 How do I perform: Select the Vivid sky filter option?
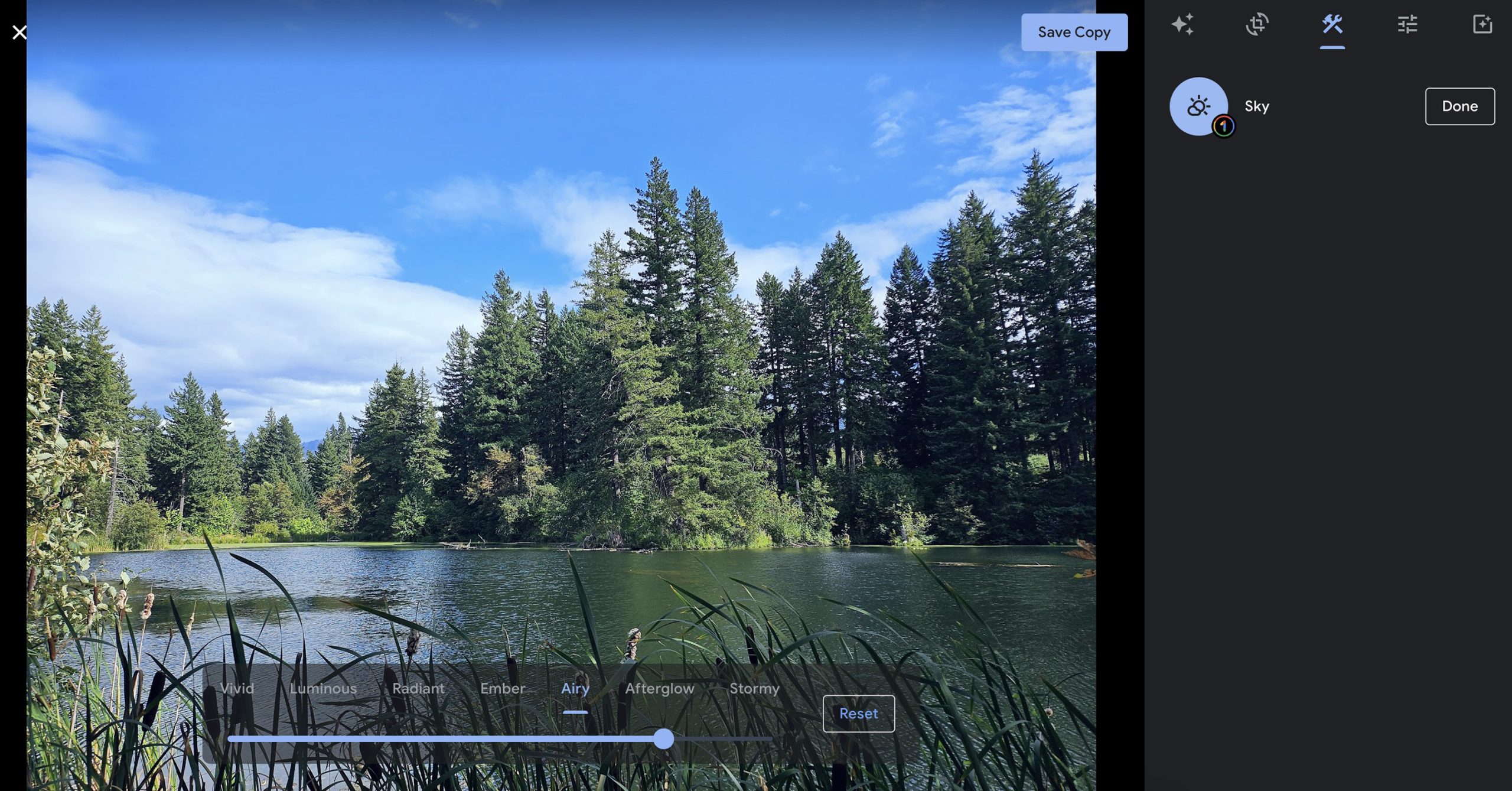click(x=237, y=688)
